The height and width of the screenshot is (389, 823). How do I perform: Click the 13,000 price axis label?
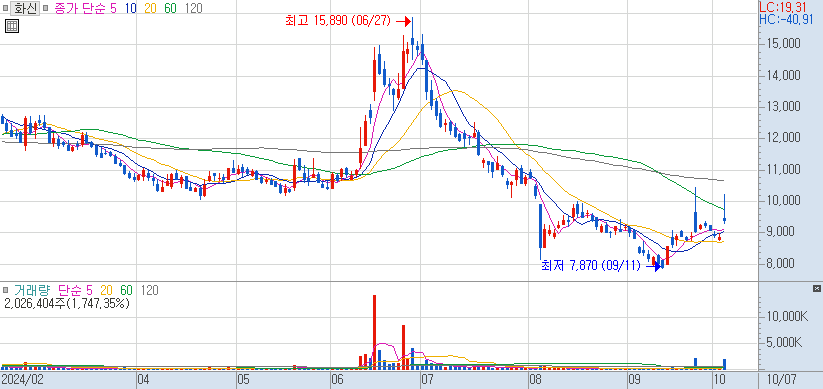point(783,107)
